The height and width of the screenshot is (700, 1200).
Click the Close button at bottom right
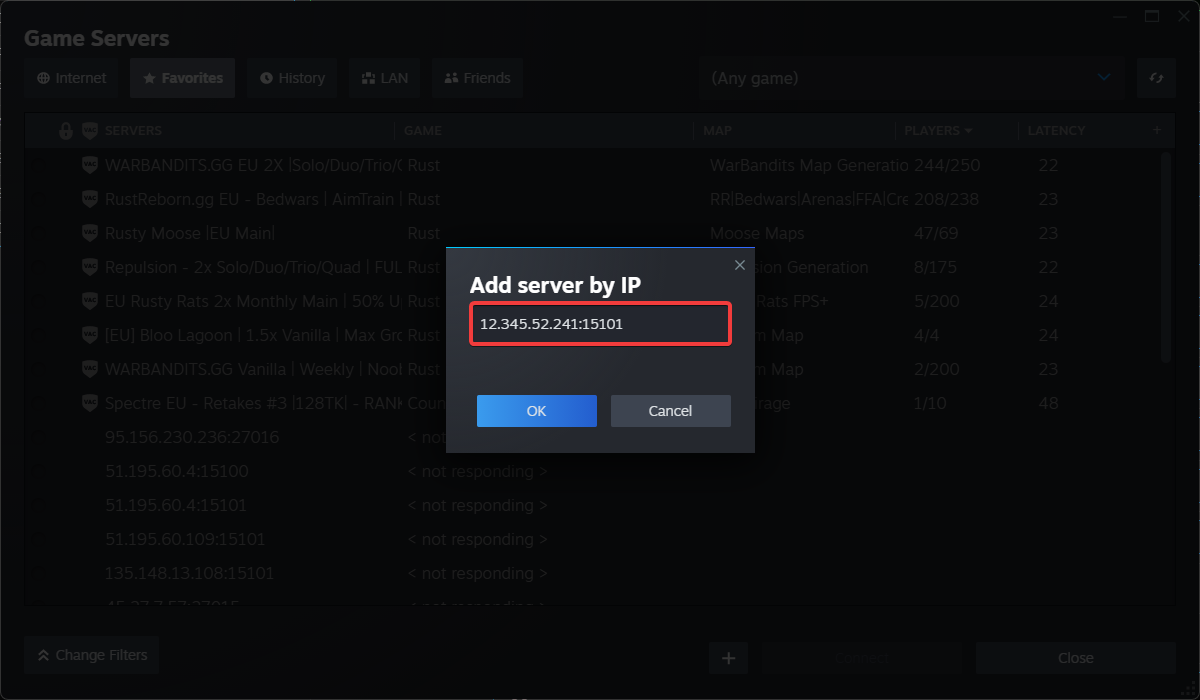pyautogui.click(x=1075, y=658)
